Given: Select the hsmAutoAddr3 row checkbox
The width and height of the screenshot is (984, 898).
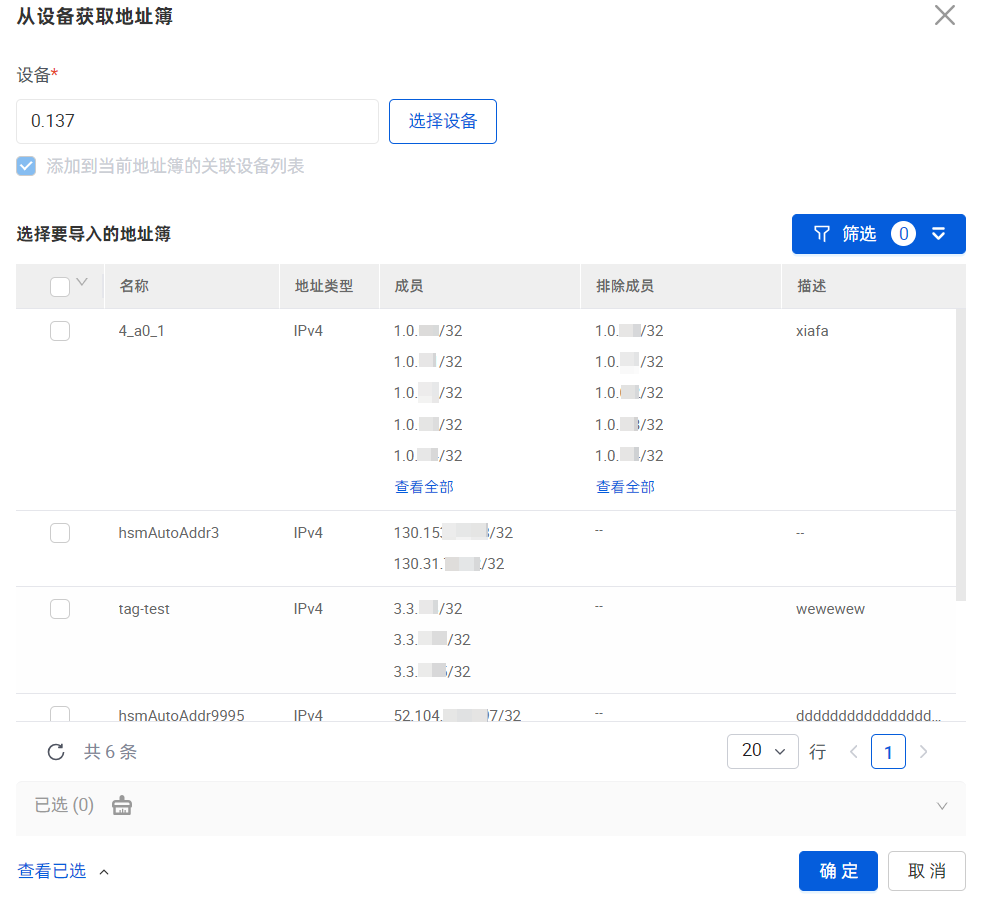Looking at the screenshot, I should tap(60, 533).
